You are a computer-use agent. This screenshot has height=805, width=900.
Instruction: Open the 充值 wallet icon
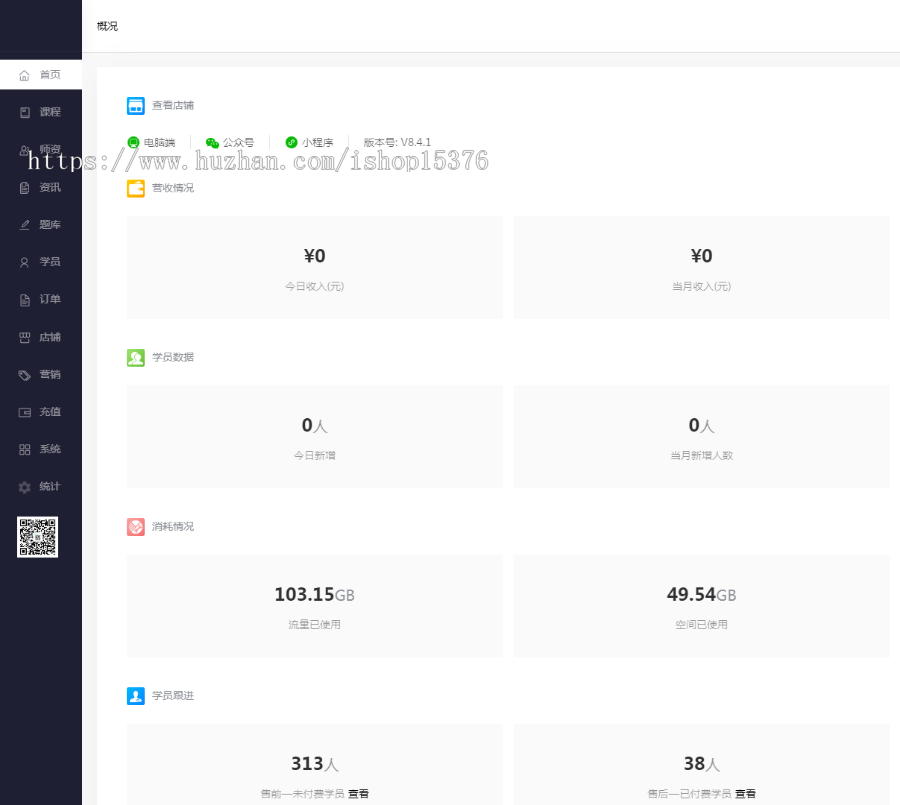pos(24,412)
